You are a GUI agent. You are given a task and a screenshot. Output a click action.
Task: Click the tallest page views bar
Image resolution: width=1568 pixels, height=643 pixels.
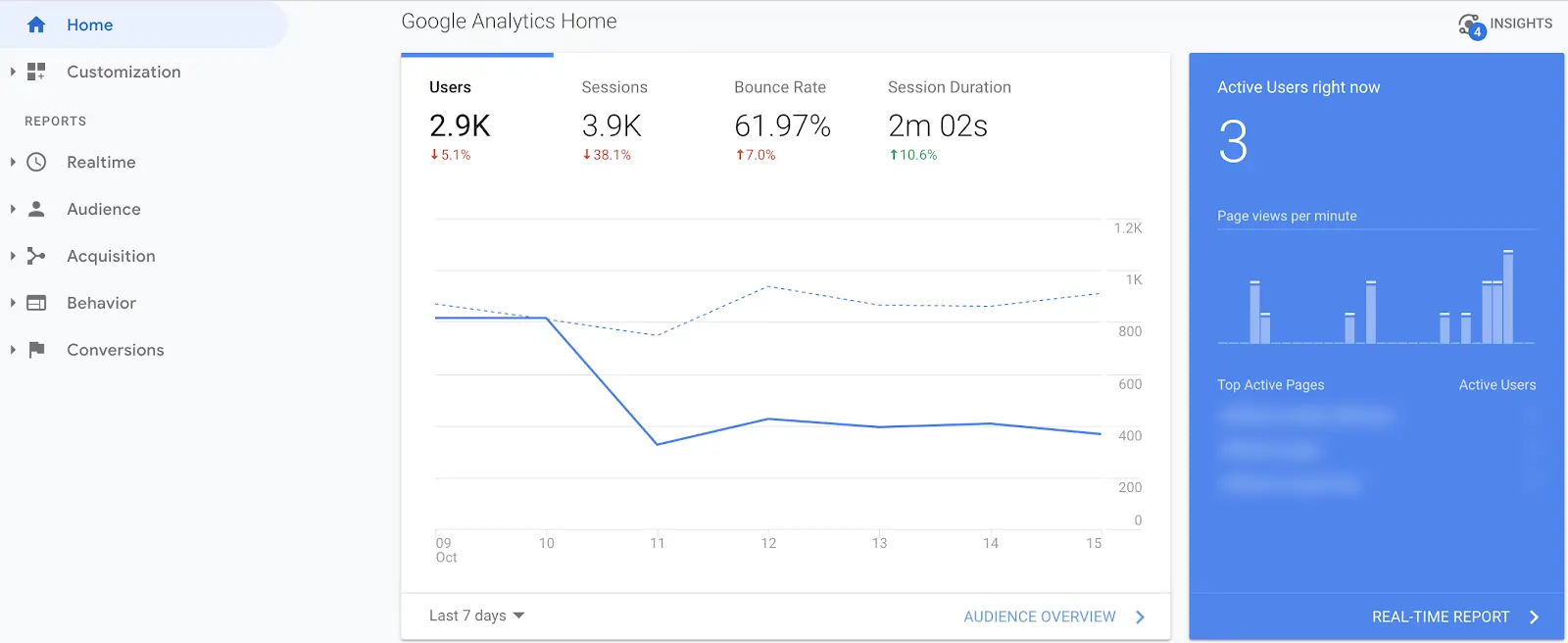(1508, 297)
